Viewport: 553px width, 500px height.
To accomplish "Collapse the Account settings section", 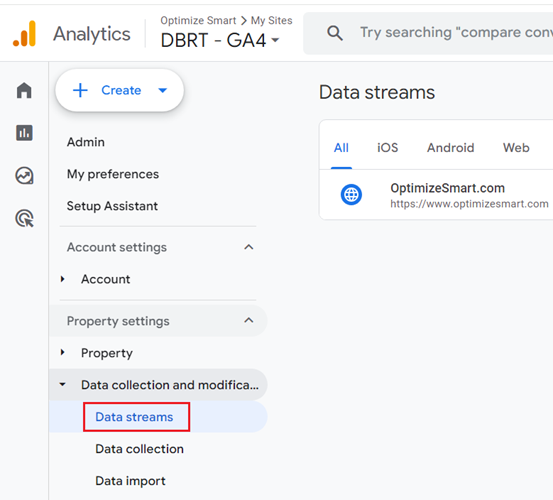I will coord(249,247).
